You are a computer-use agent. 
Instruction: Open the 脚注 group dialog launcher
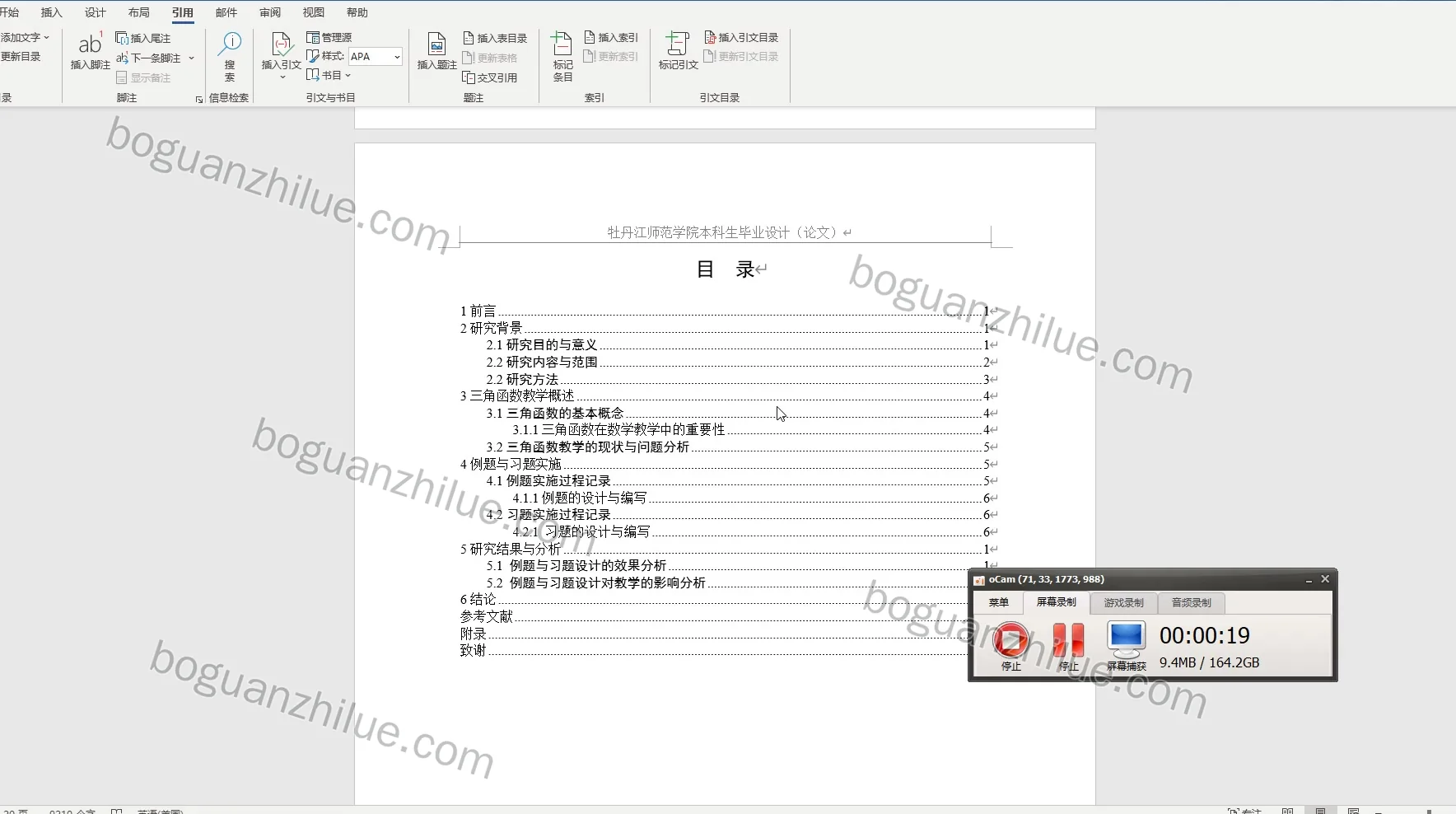pyautogui.click(x=199, y=100)
